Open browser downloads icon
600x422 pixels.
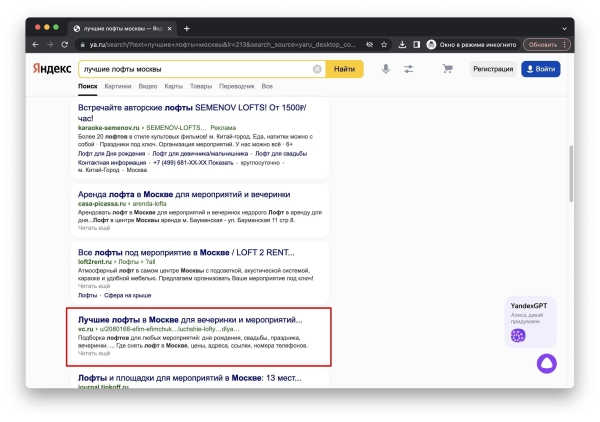(402, 45)
